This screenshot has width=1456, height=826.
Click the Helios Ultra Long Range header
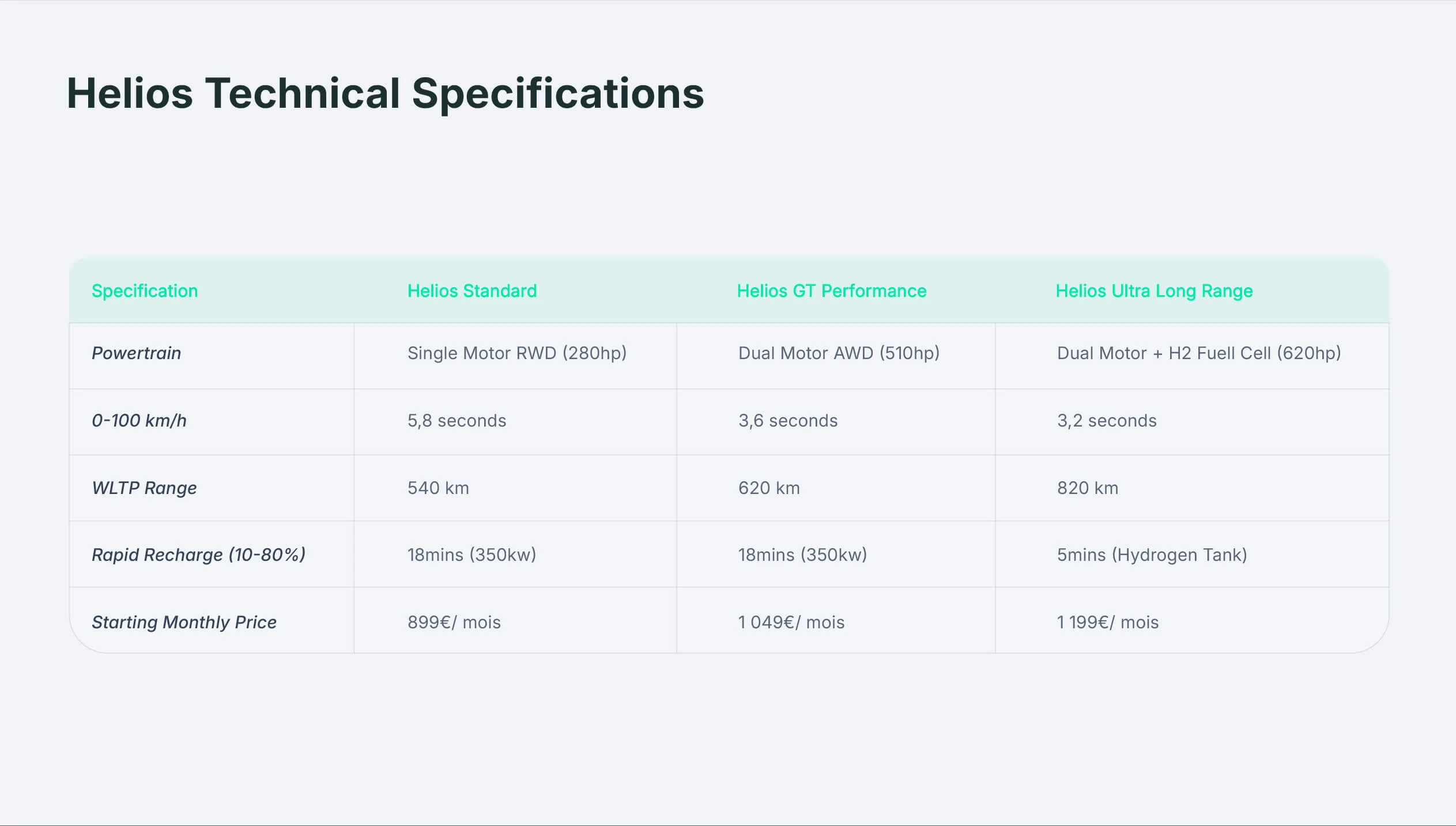click(1154, 291)
